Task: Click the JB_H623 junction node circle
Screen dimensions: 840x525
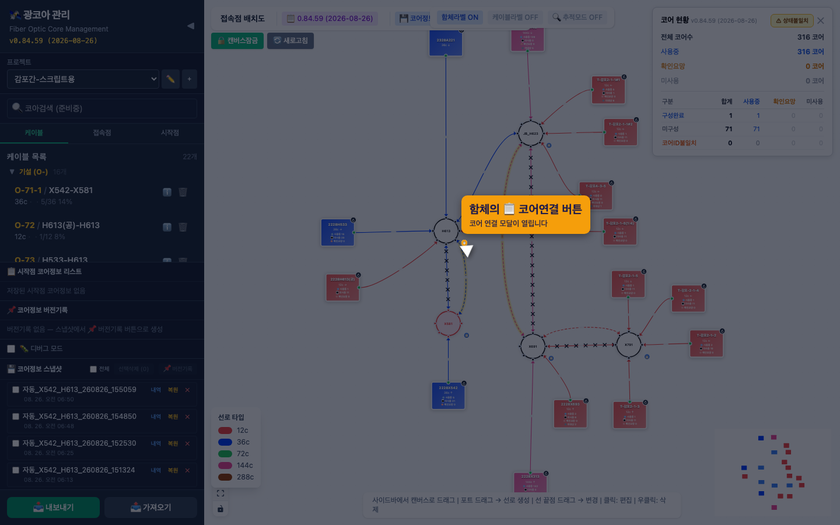Action: 530,133
